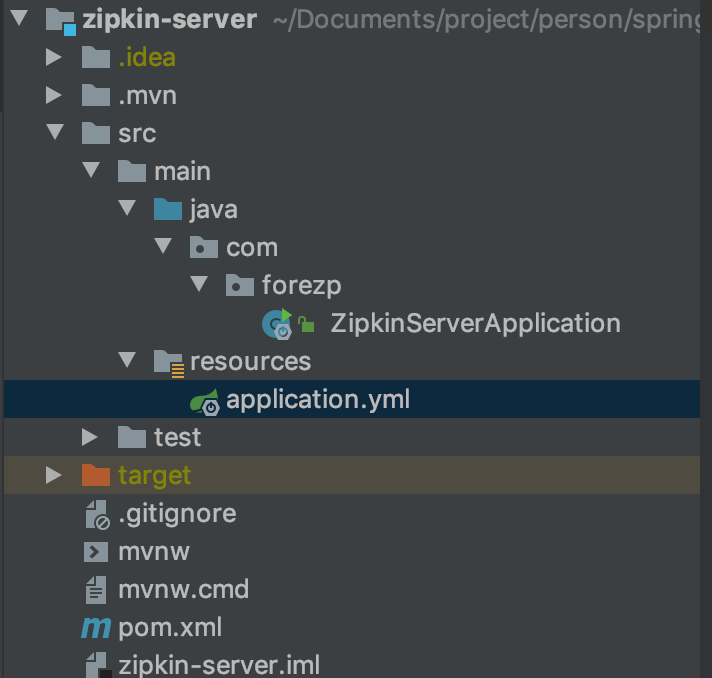The width and height of the screenshot is (712, 678).
Task: Expand the .mvn folder
Action: tap(54, 96)
